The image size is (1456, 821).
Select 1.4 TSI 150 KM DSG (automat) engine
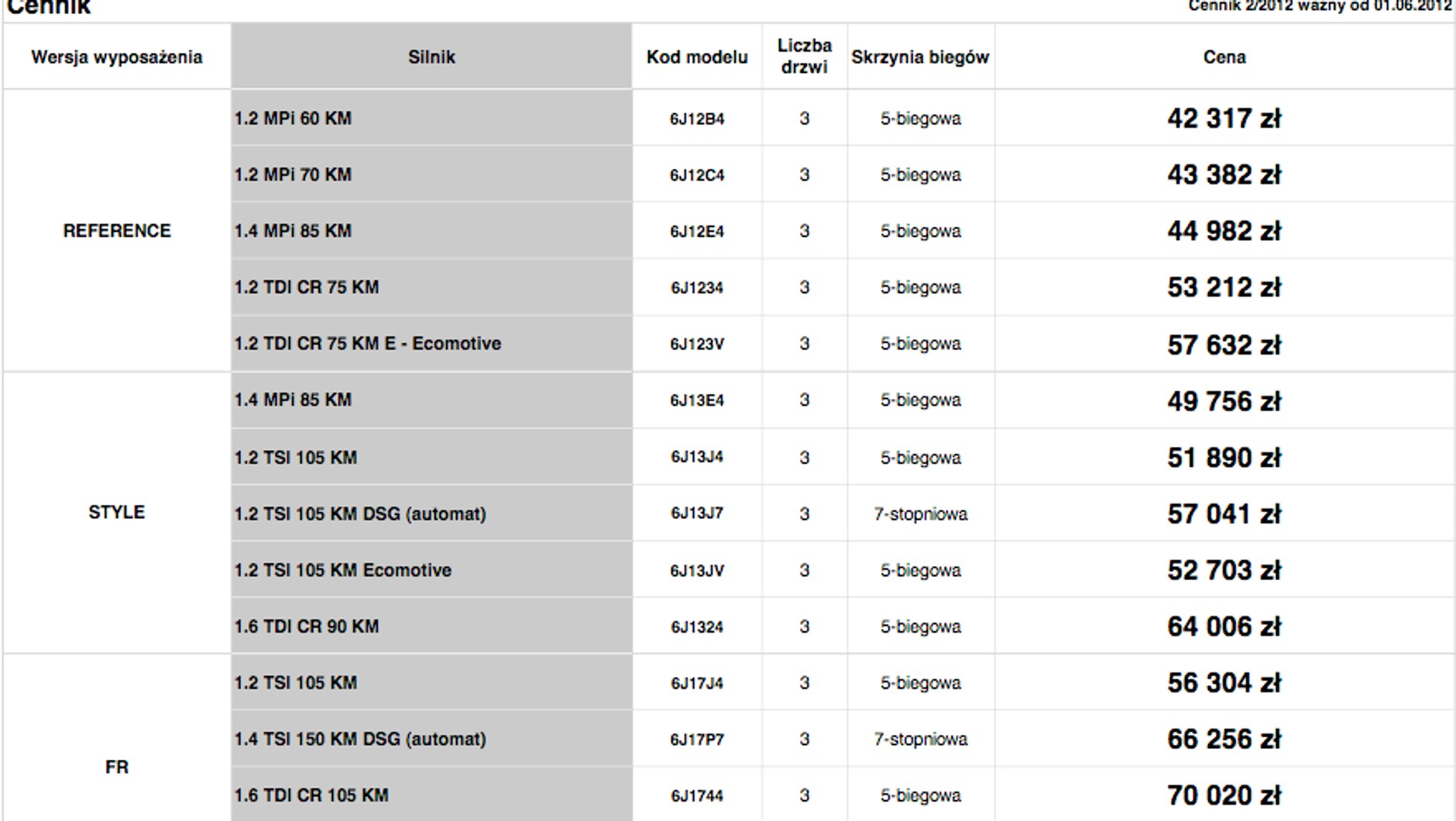tap(360, 740)
